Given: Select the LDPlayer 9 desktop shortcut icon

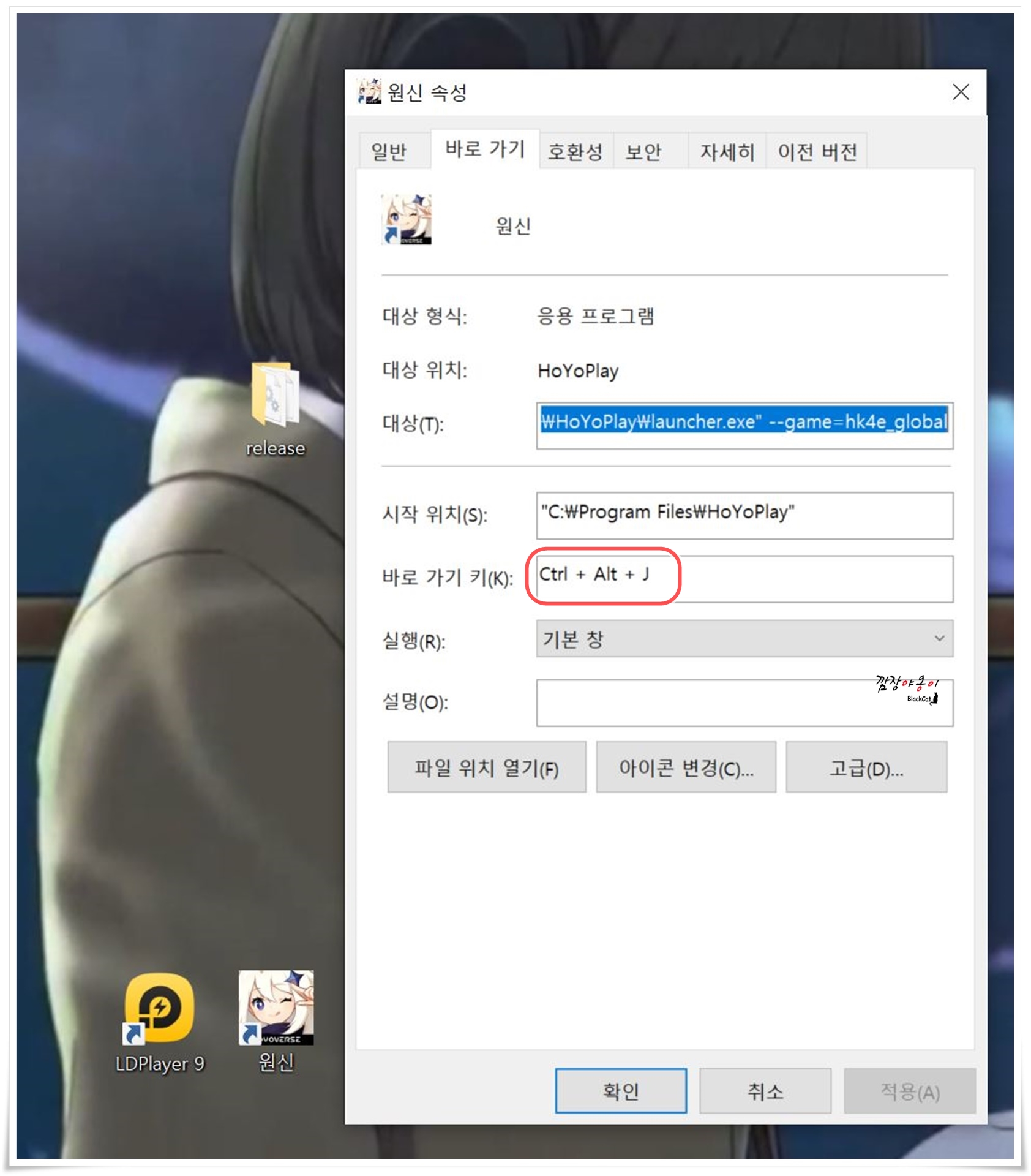Looking at the screenshot, I should click(159, 1009).
